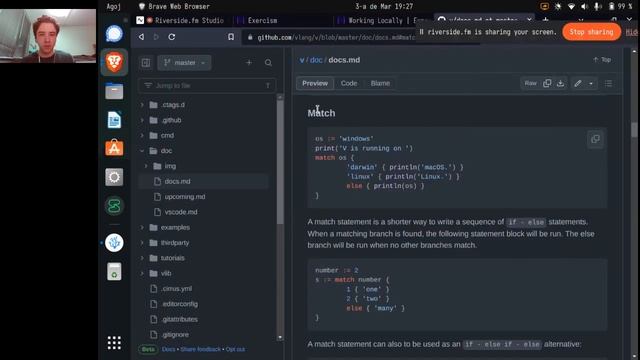Viewport: 640px width, 360px height.
Task: Expand the thirdparty folder
Action: tap(142, 242)
